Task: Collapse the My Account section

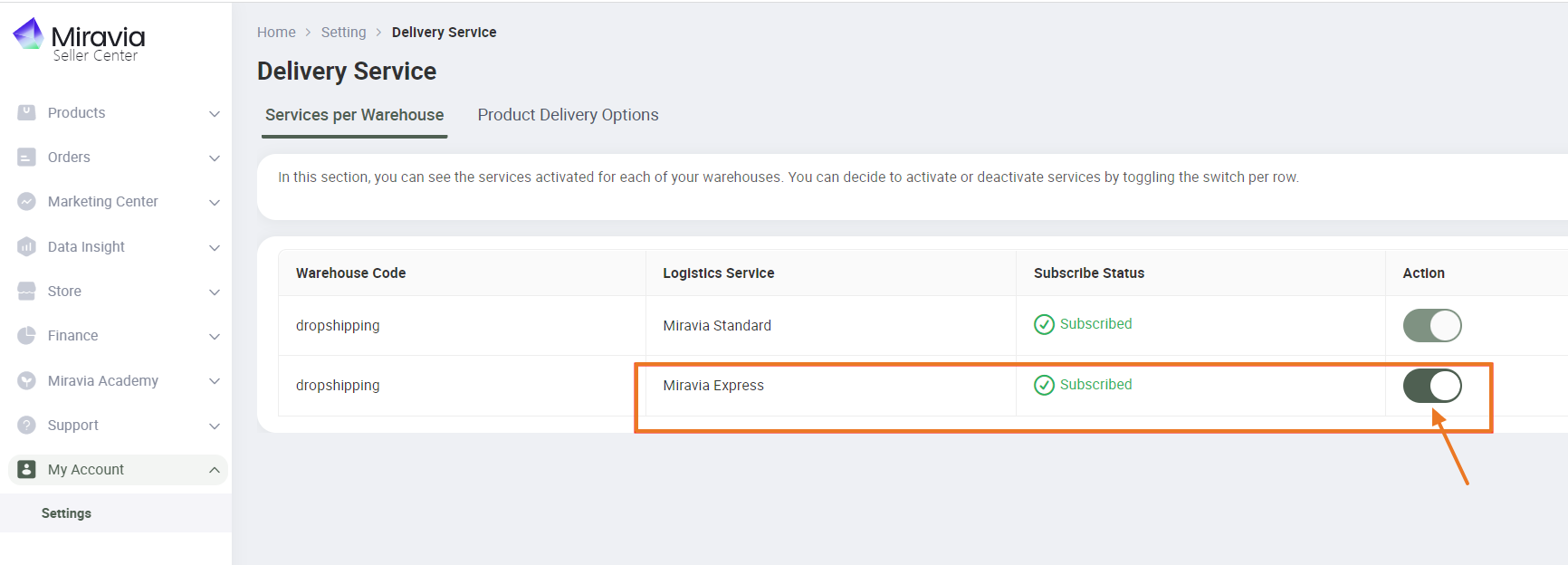Action: click(215, 469)
